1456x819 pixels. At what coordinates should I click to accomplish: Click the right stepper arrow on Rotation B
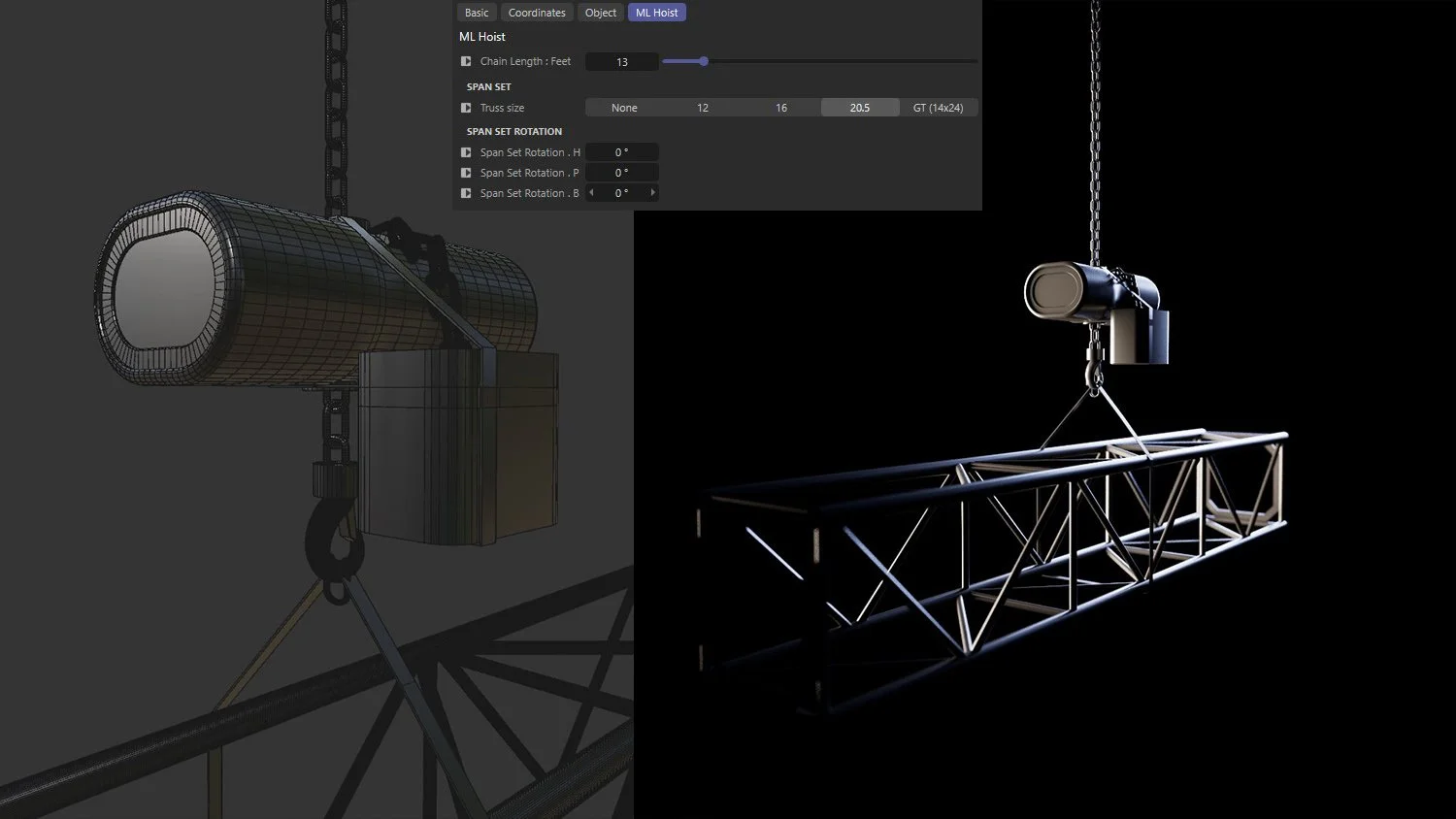pos(653,193)
